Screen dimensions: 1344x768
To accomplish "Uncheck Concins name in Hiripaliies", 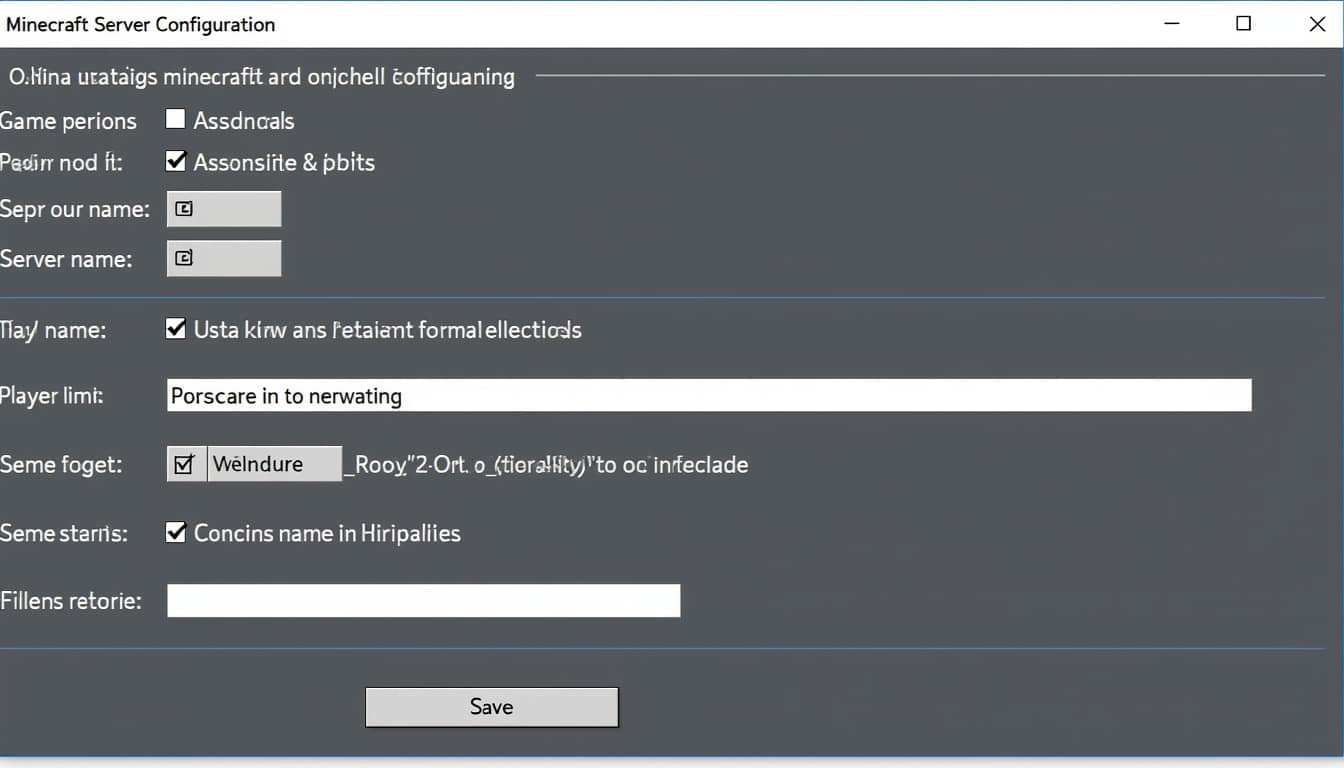I will tap(176, 533).
